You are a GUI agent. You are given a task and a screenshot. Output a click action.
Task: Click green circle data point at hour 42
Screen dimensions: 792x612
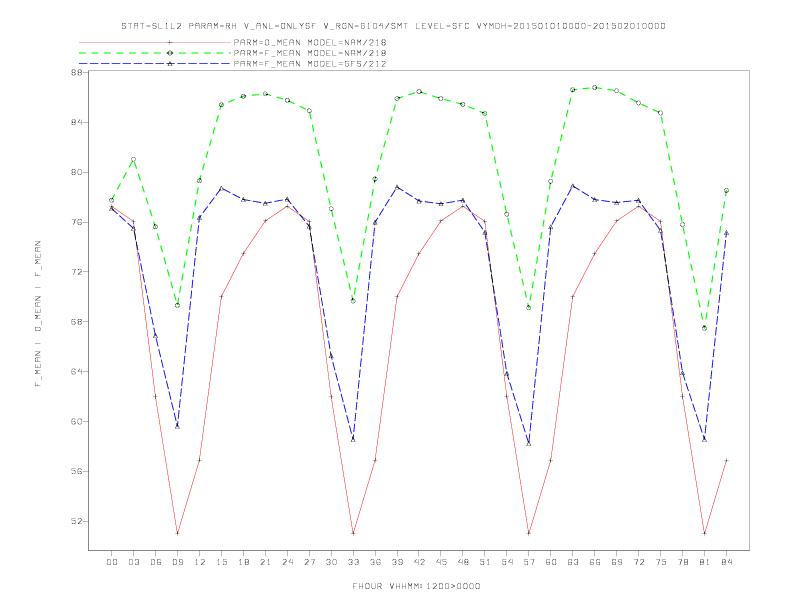(x=419, y=91)
